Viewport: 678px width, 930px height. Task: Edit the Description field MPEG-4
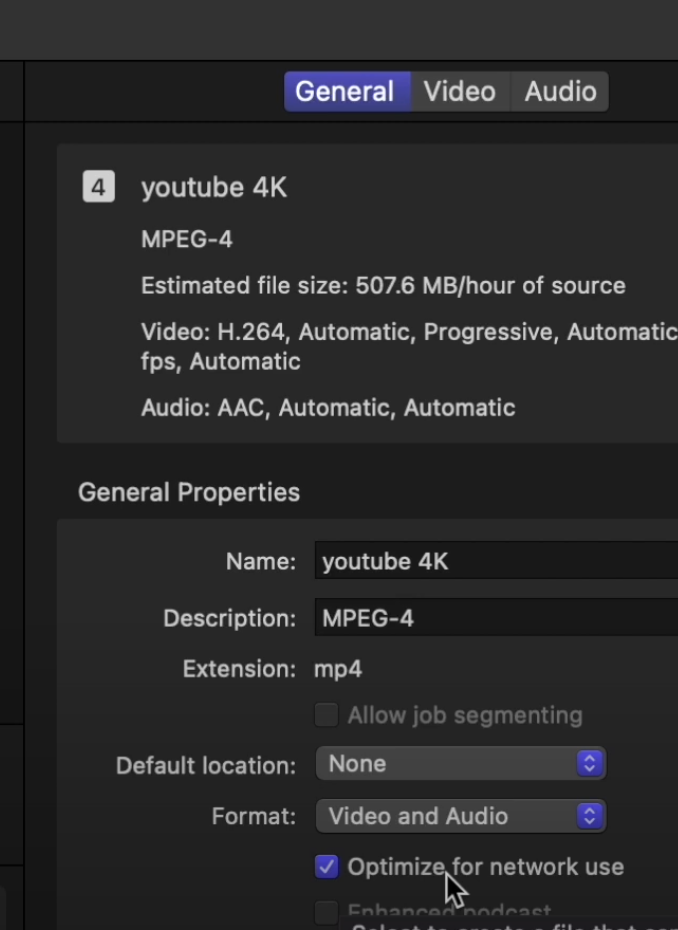496,617
